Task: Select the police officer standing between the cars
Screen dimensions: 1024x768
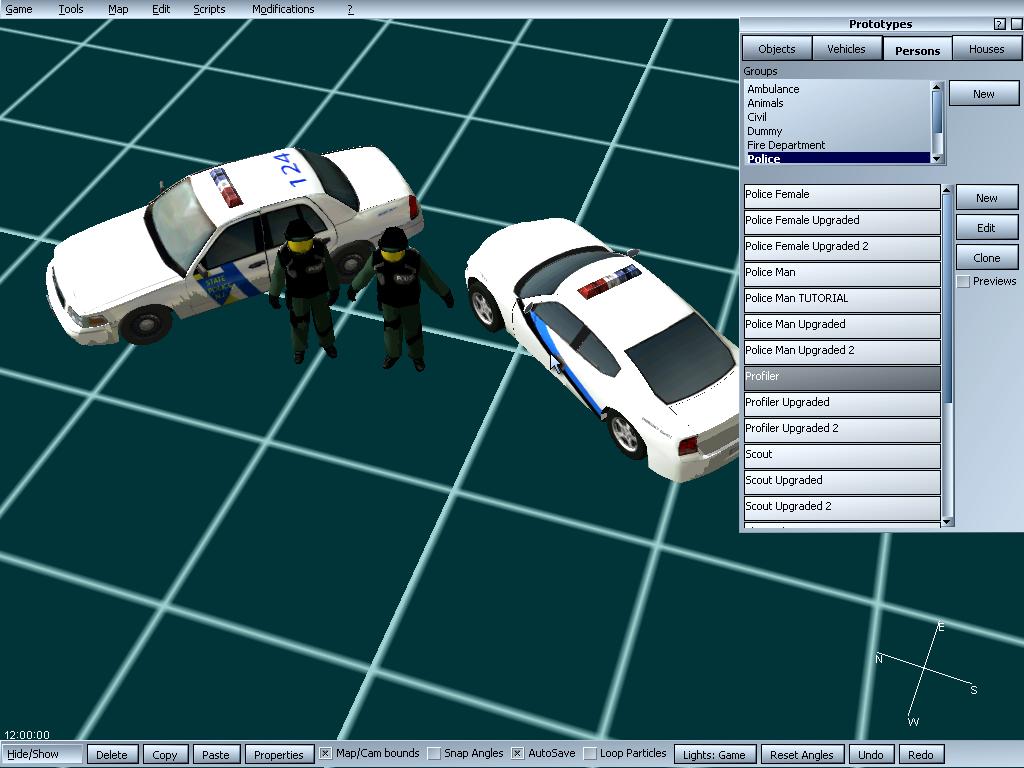Action: click(400, 299)
